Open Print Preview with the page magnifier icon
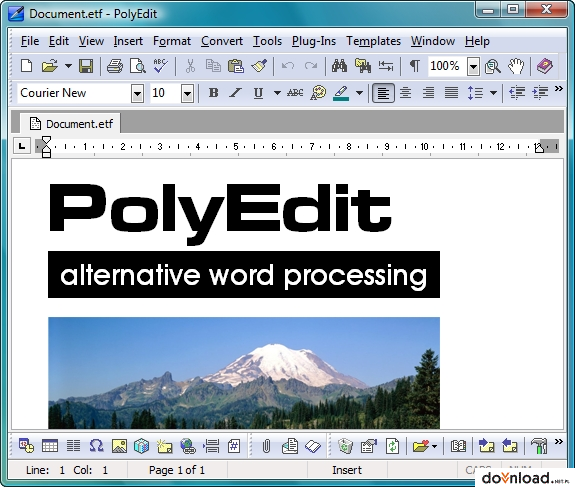Screen dimensions: 575x487 138,66
